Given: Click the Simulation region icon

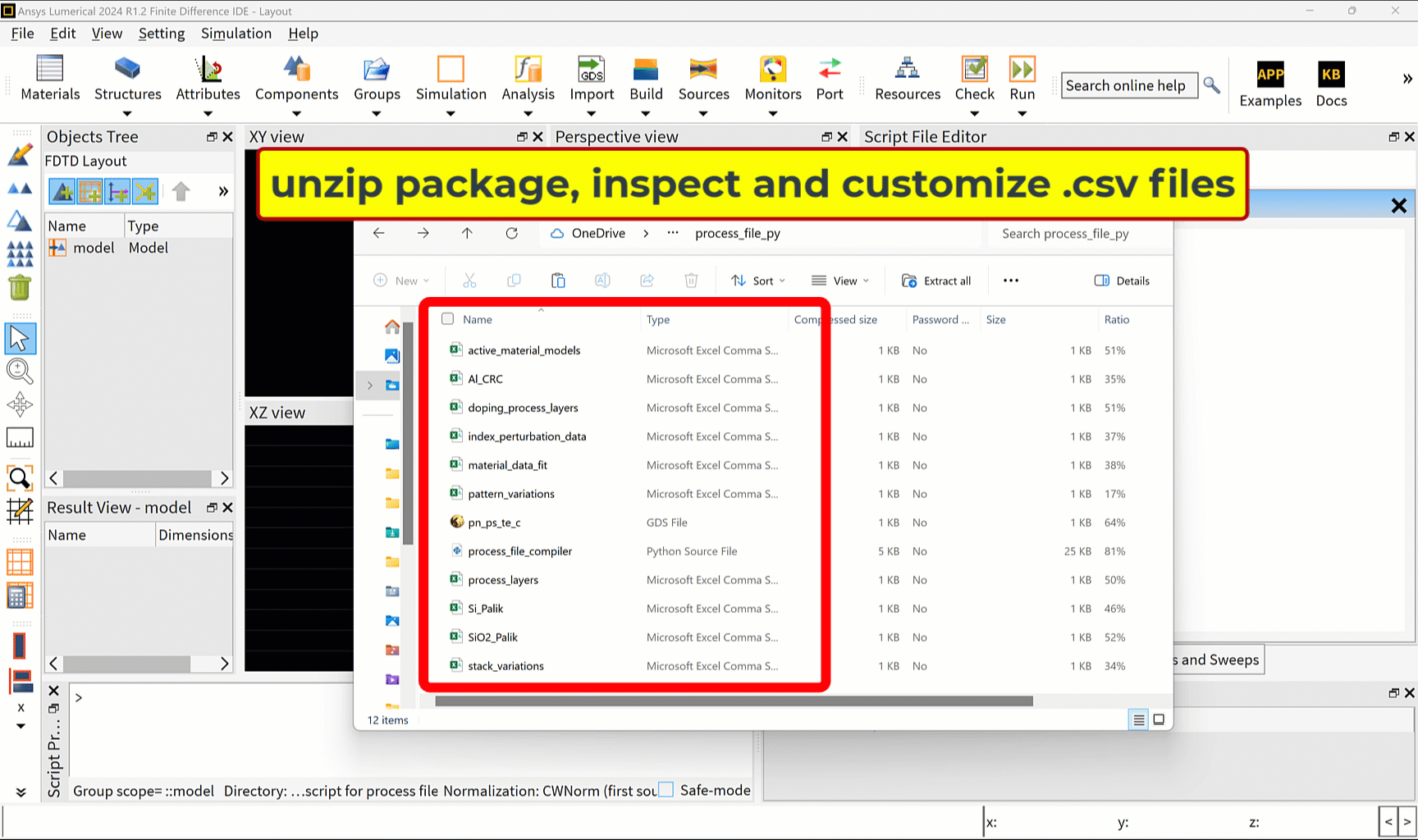Looking at the screenshot, I should tap(451, 69).
